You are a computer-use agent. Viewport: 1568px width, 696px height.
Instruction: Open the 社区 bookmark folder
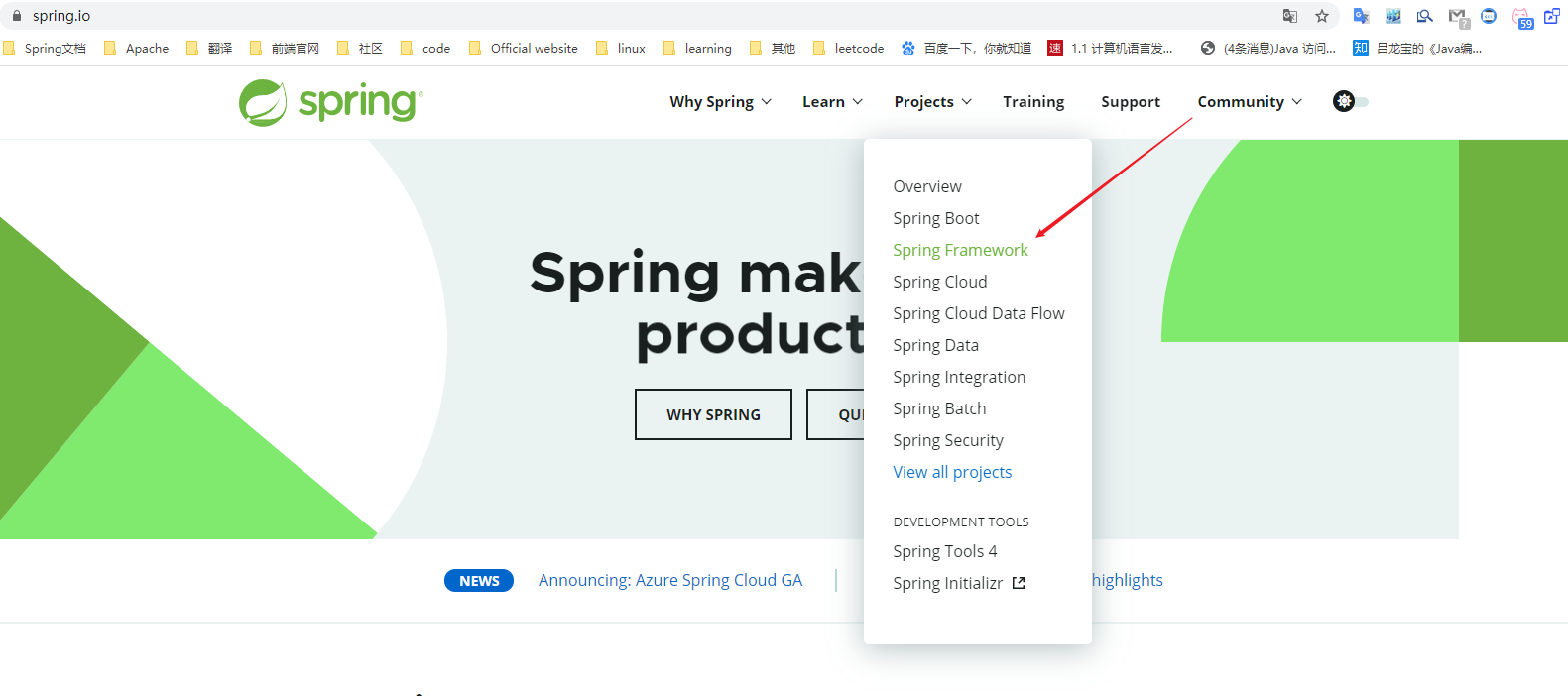pyautogui.click(x=360, y=48)
